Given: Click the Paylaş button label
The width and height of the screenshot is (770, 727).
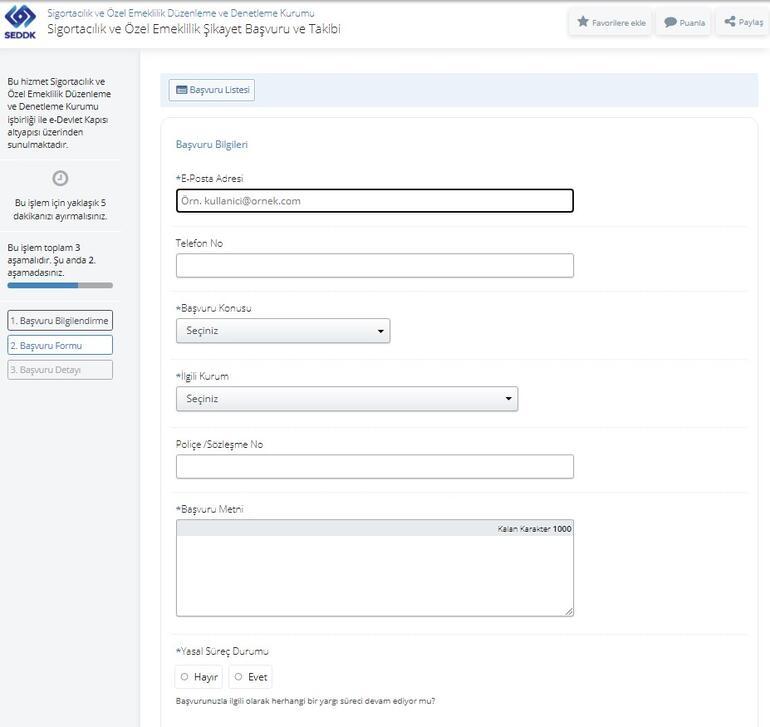Looking at the screenshot, I should click(x=751, y=23).
